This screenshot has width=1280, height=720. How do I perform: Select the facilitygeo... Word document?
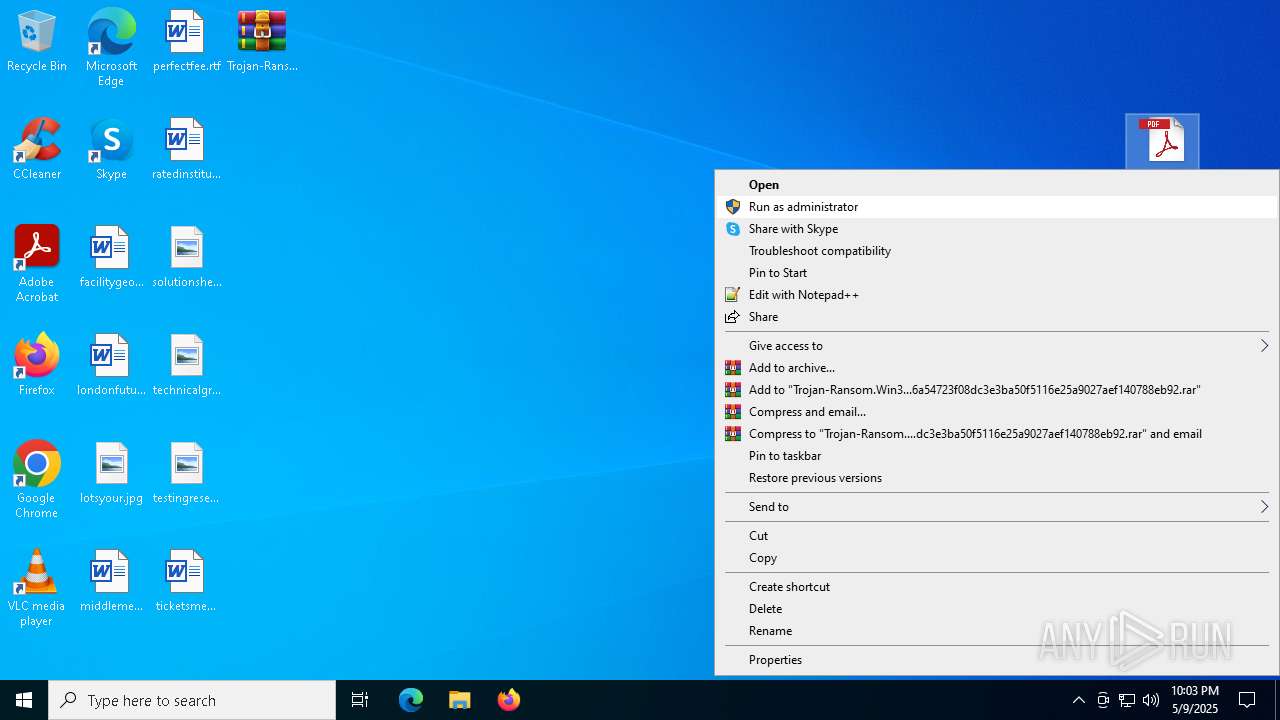pyautogui.click(x=111, y=258)
